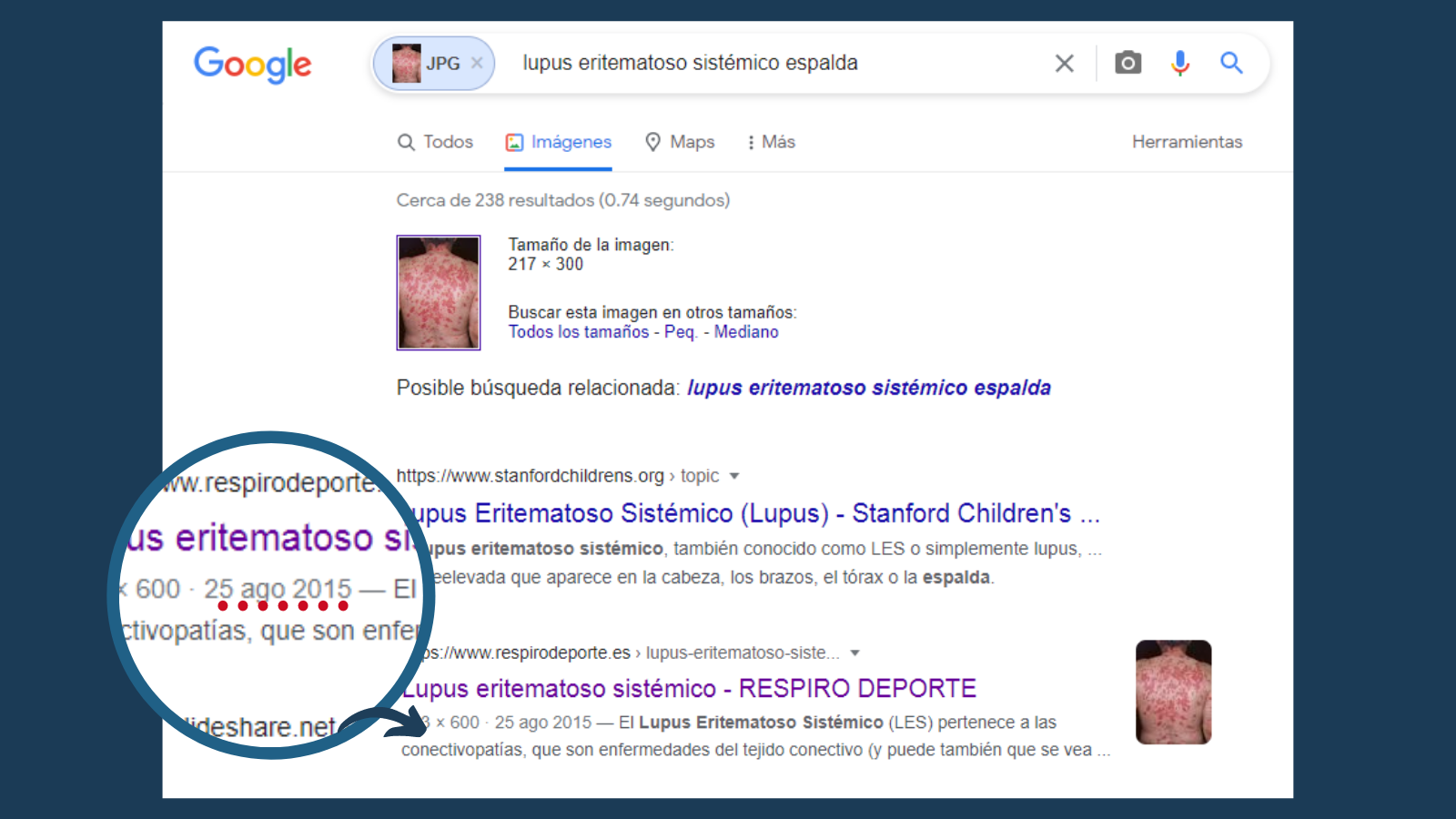Clear the search query with X
Viewport: 1456px width, 819px height.
click(1064, 63)
